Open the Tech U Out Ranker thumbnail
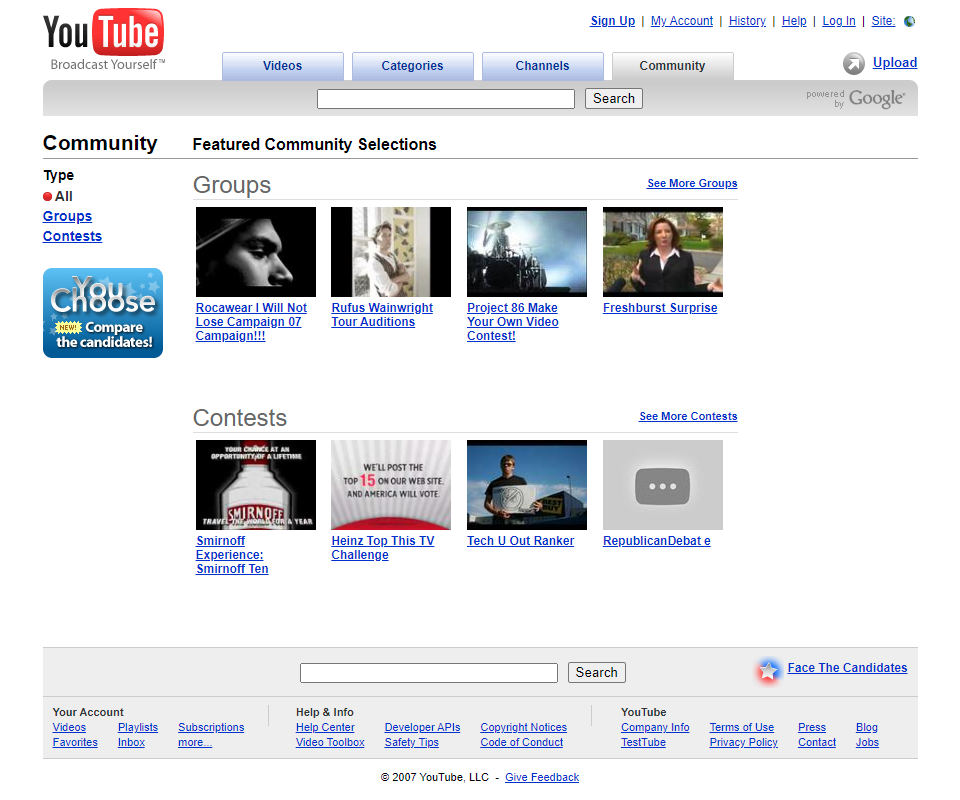The width and height of the screenshot is (960, 800). coord(527,485)
